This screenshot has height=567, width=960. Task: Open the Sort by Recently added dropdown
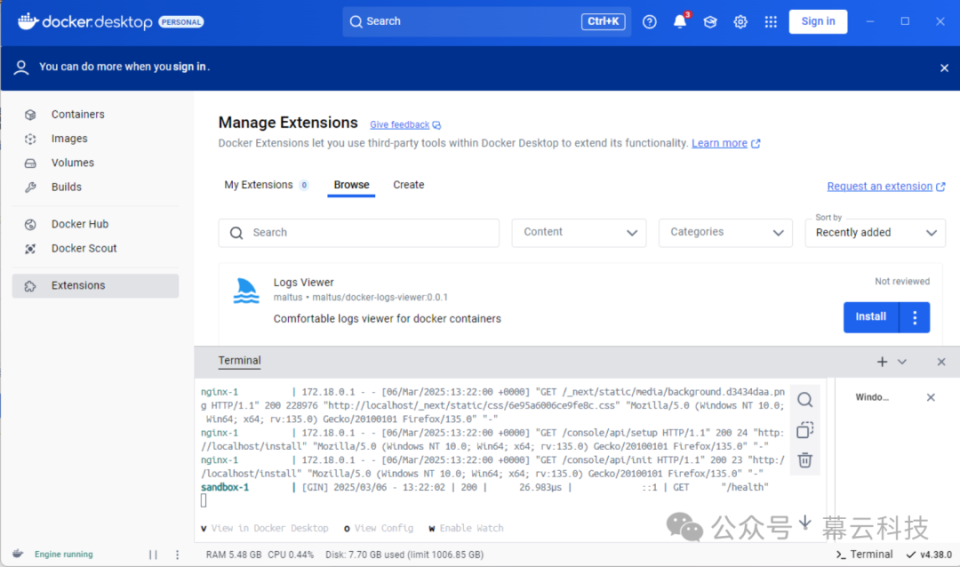[x=876, y=233]
